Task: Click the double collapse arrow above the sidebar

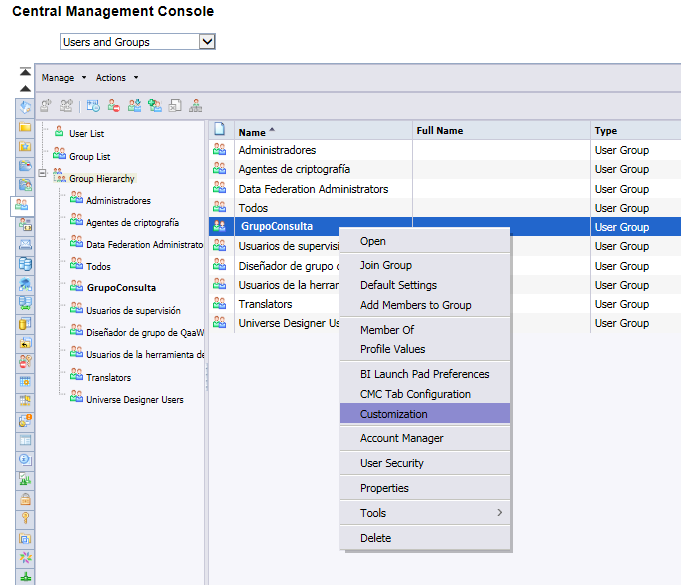Action: 25,72
